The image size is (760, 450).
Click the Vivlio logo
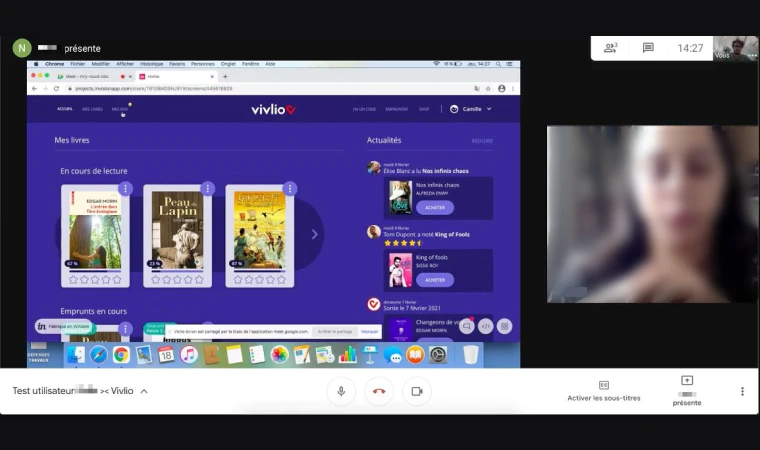click(273, 110)
